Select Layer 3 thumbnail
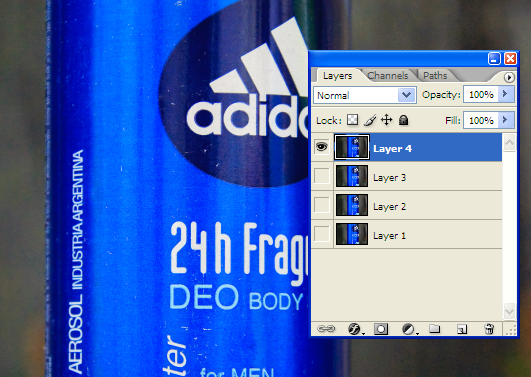Viewport: 531px width, 377px height. (352, 176)
